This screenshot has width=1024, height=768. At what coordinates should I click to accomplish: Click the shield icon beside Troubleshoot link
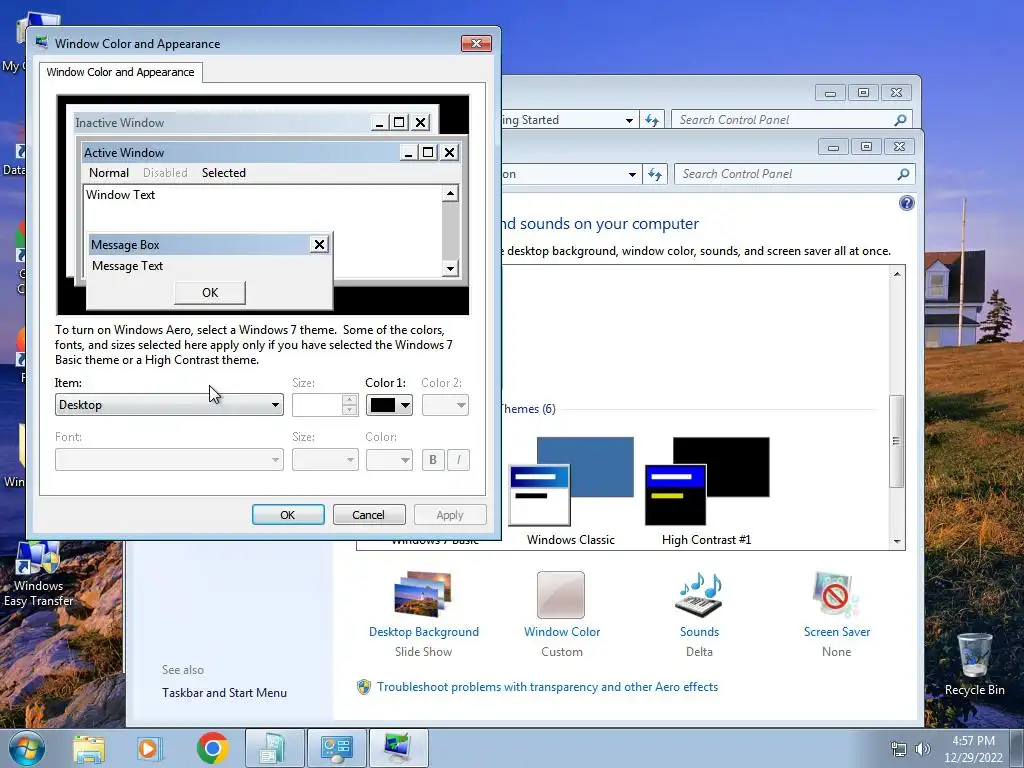coord(364,687)
